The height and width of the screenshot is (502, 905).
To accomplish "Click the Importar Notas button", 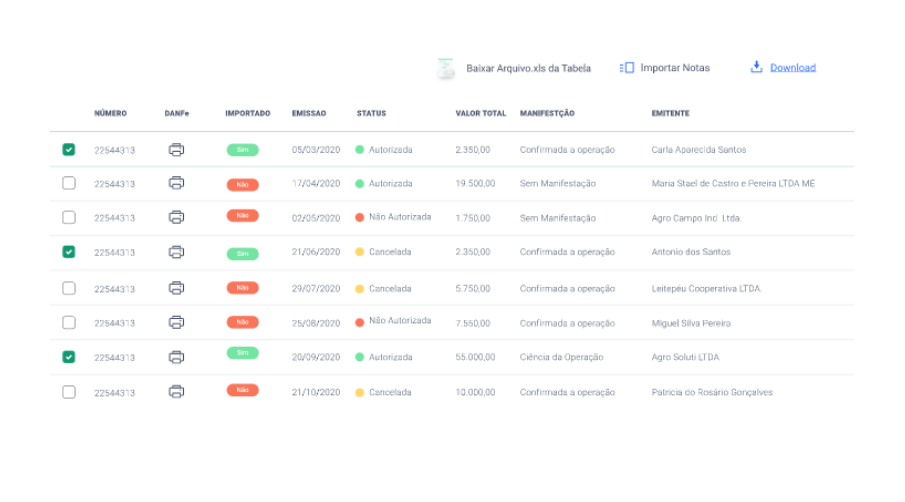I will pos(675,68).
